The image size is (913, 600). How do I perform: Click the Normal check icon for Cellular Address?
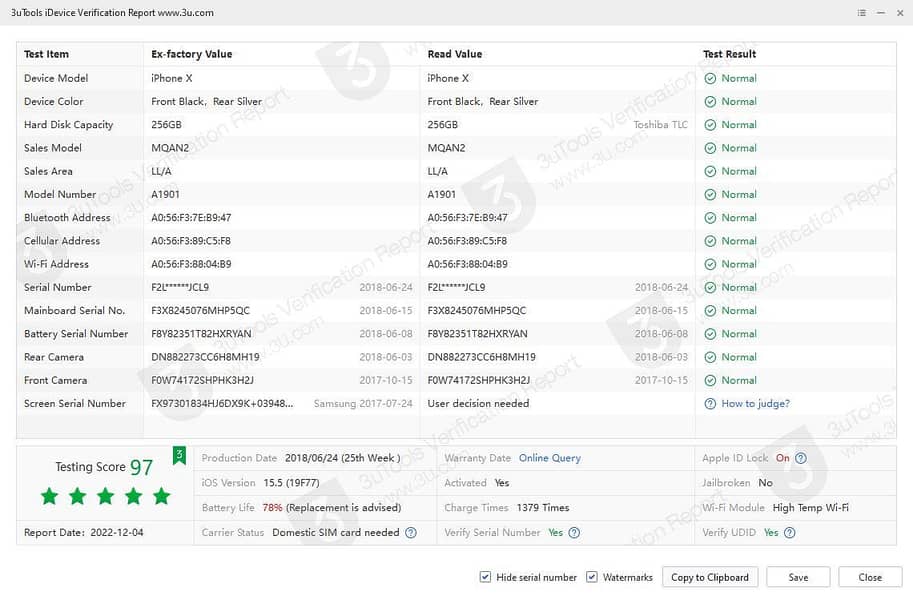click(x=710, y=242)
